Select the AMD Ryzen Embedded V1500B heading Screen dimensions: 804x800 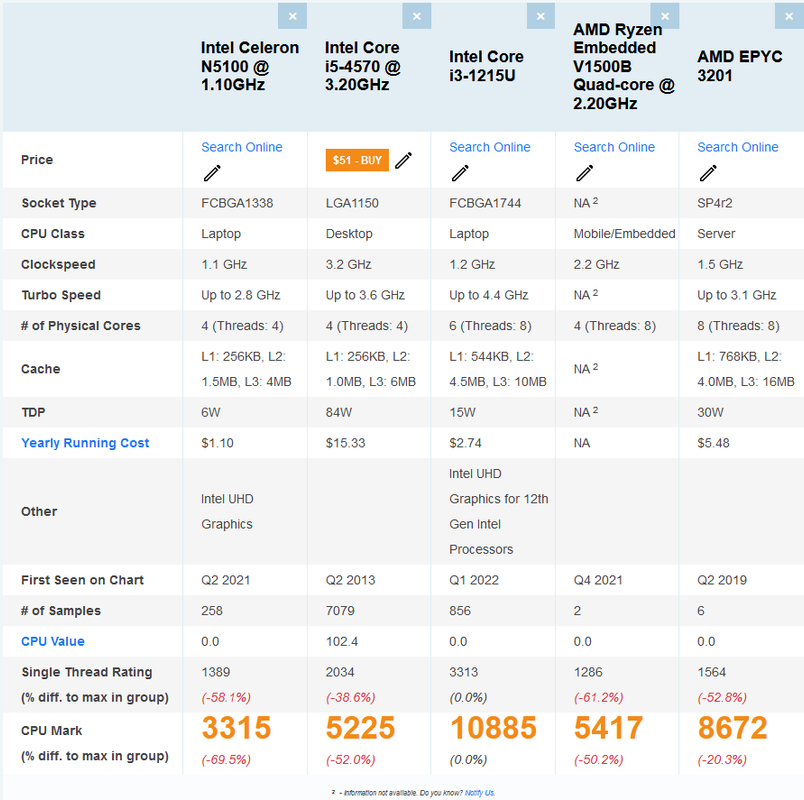click(624, 66)
